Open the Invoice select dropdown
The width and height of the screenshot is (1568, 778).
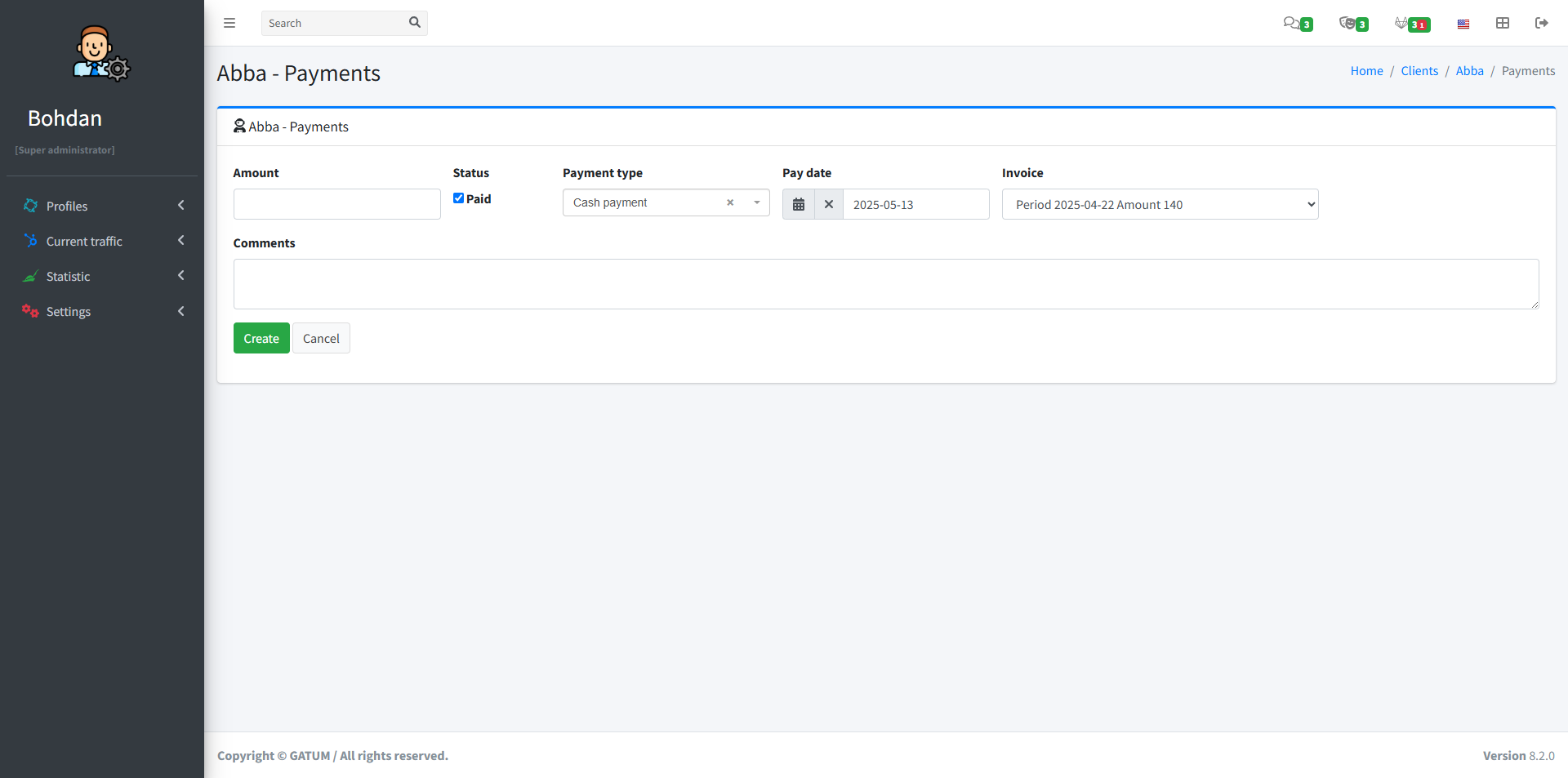pos(1160,205)
